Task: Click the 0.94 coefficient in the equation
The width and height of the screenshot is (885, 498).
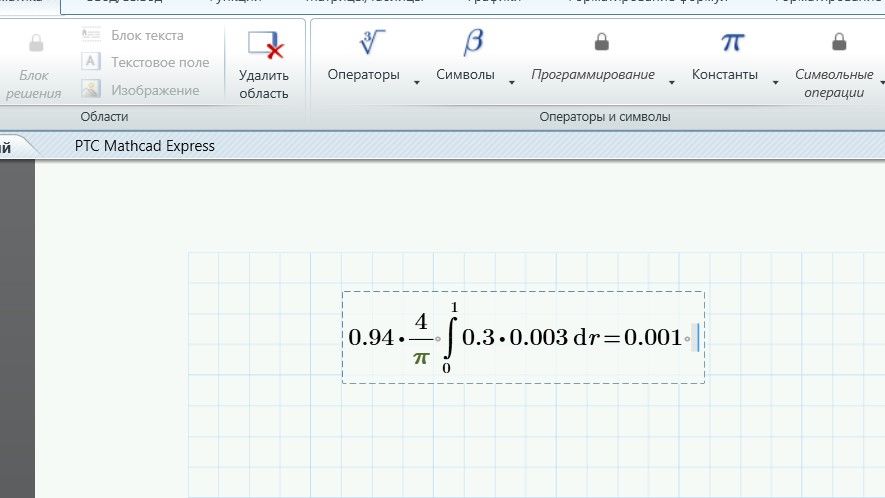Action: click(370, 337)
